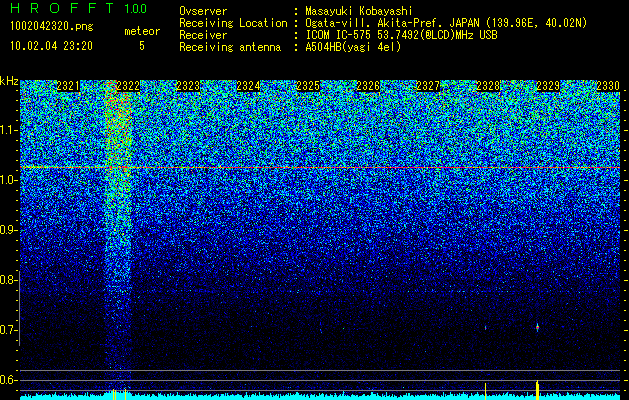Viewport: 629px width, 400px height.
Task: Select observer name Masayuki Kobayashi
Action: (x=359, y=11)
